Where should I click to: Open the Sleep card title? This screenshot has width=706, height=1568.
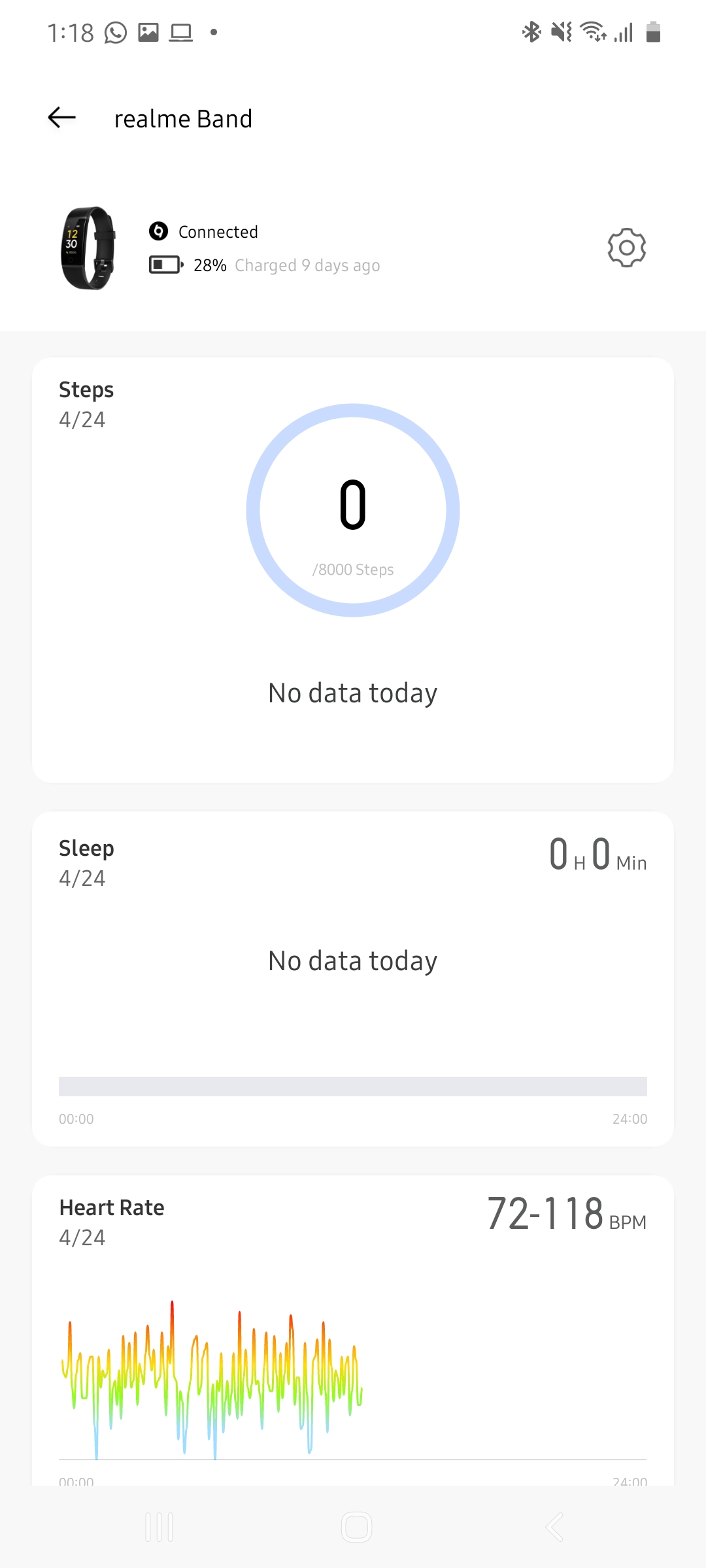pos(86,849)
